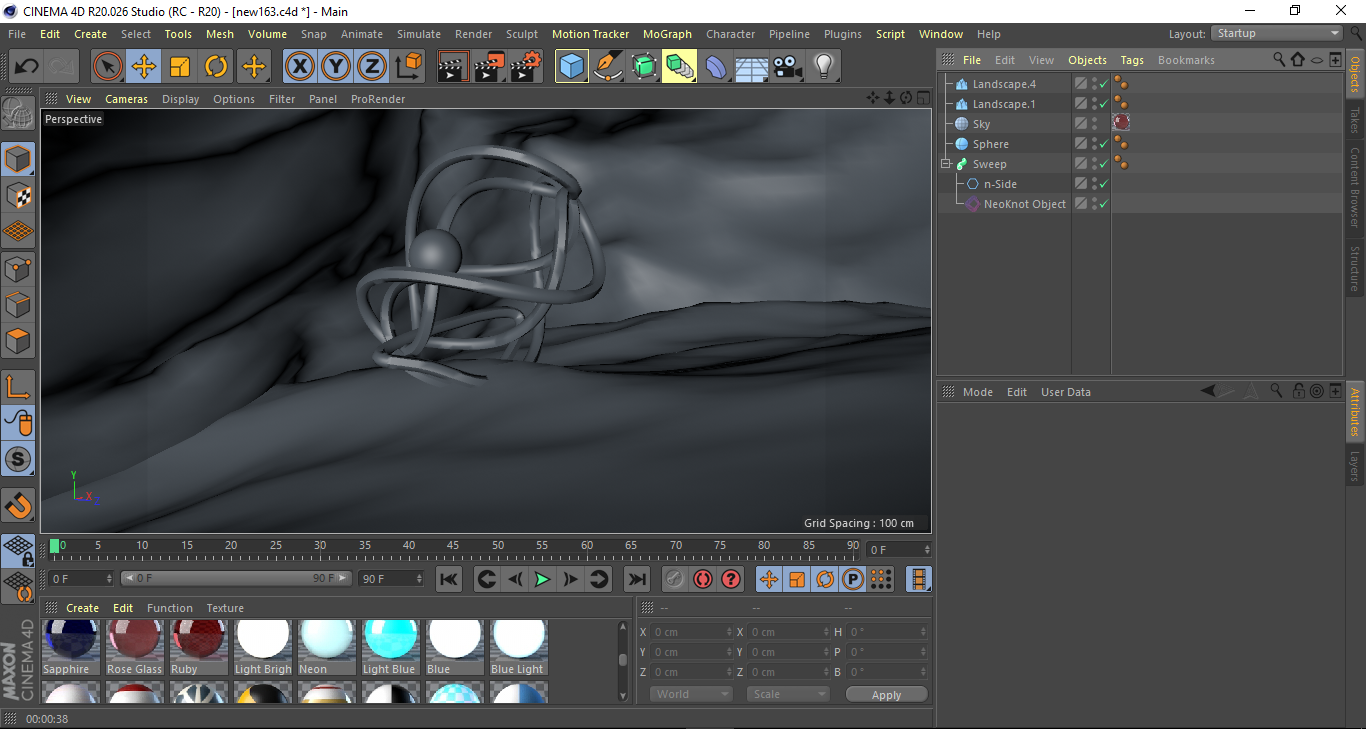The height and width of the screenshot is (729, 1366).
Task: Select the NeoKnot Object row
Action: click(1025, 204)
